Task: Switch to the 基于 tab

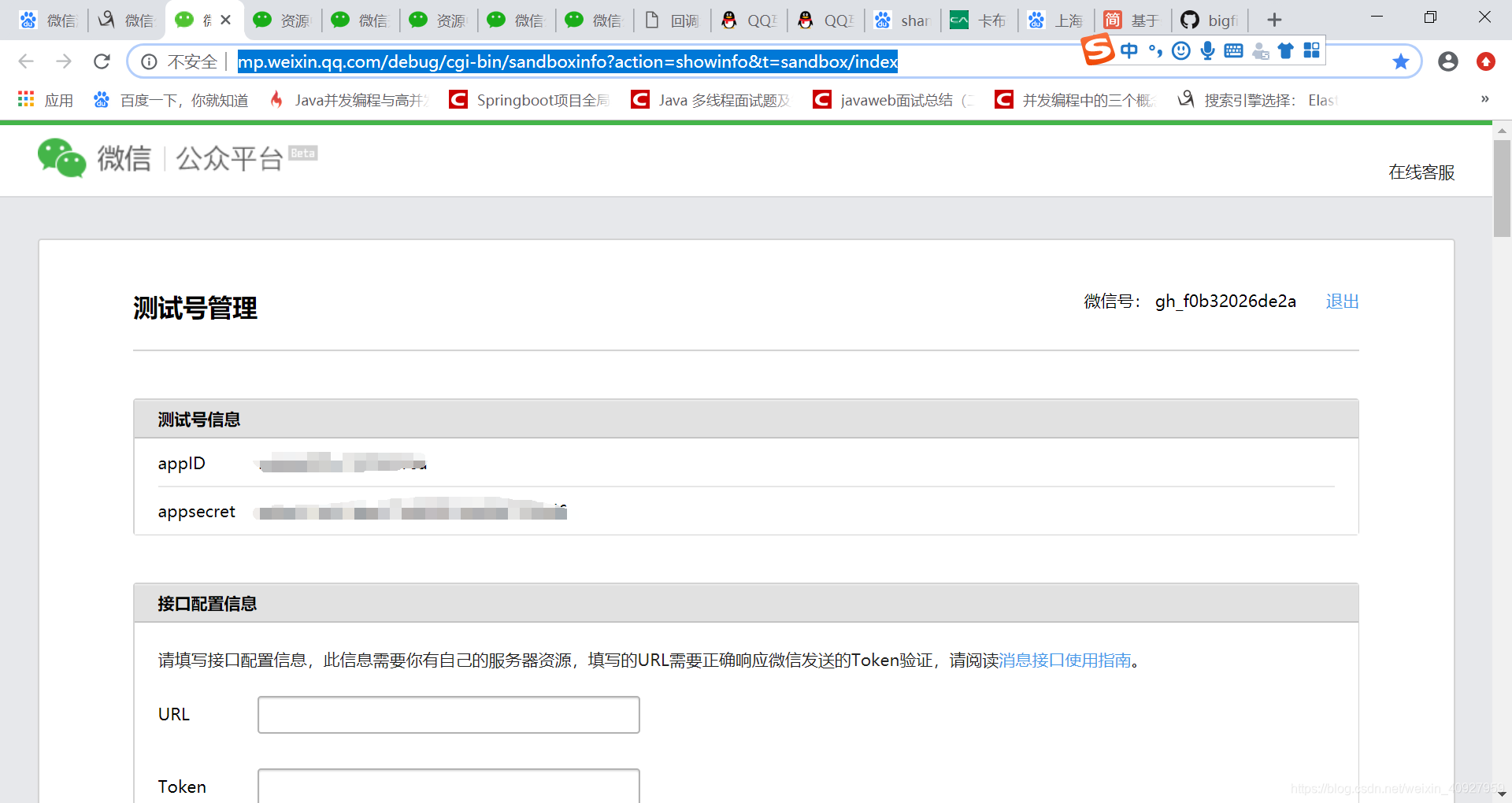Action: pyautogui.click(x=1132, y=20)
